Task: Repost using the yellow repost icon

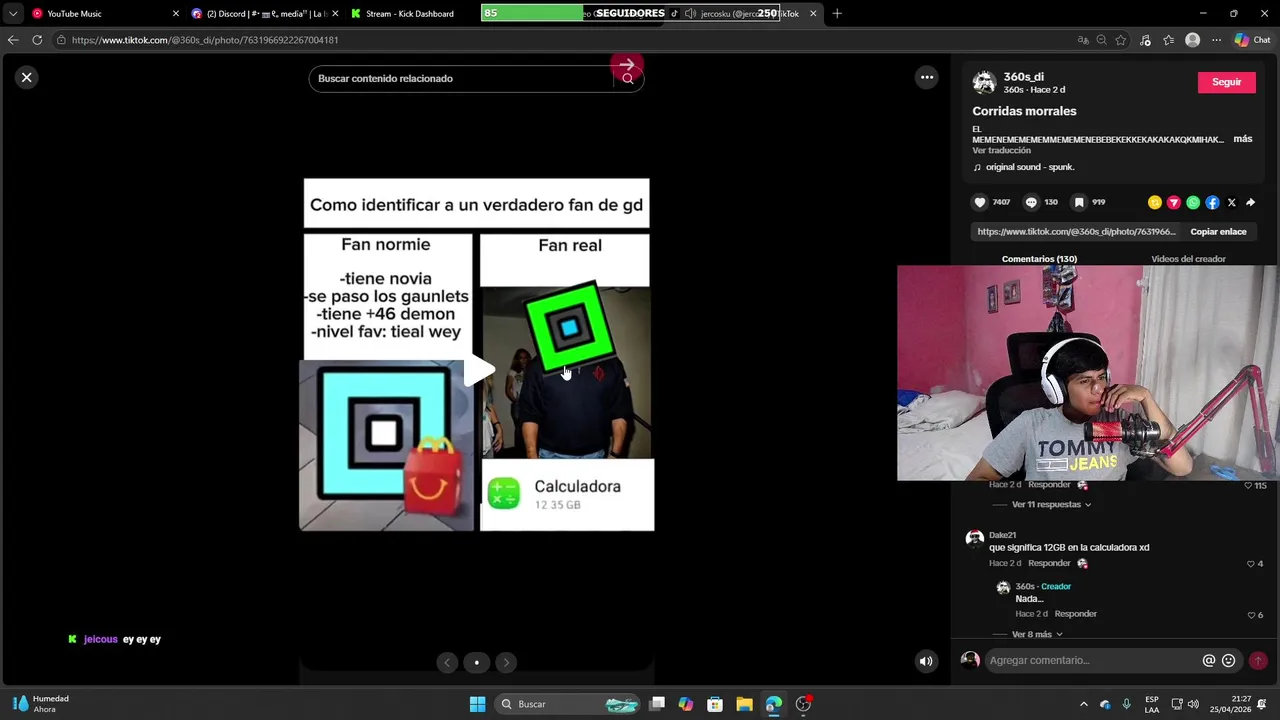Action: pyautogui.click(x=1155, y=202)
